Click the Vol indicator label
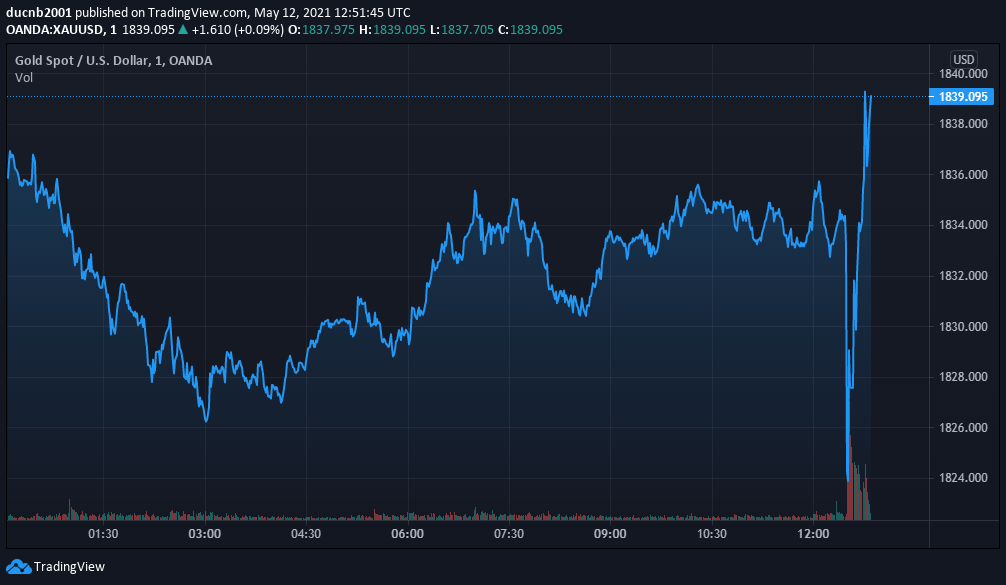Image resolution: width=1006 pixels, height=585 pixels. point(24,78)
